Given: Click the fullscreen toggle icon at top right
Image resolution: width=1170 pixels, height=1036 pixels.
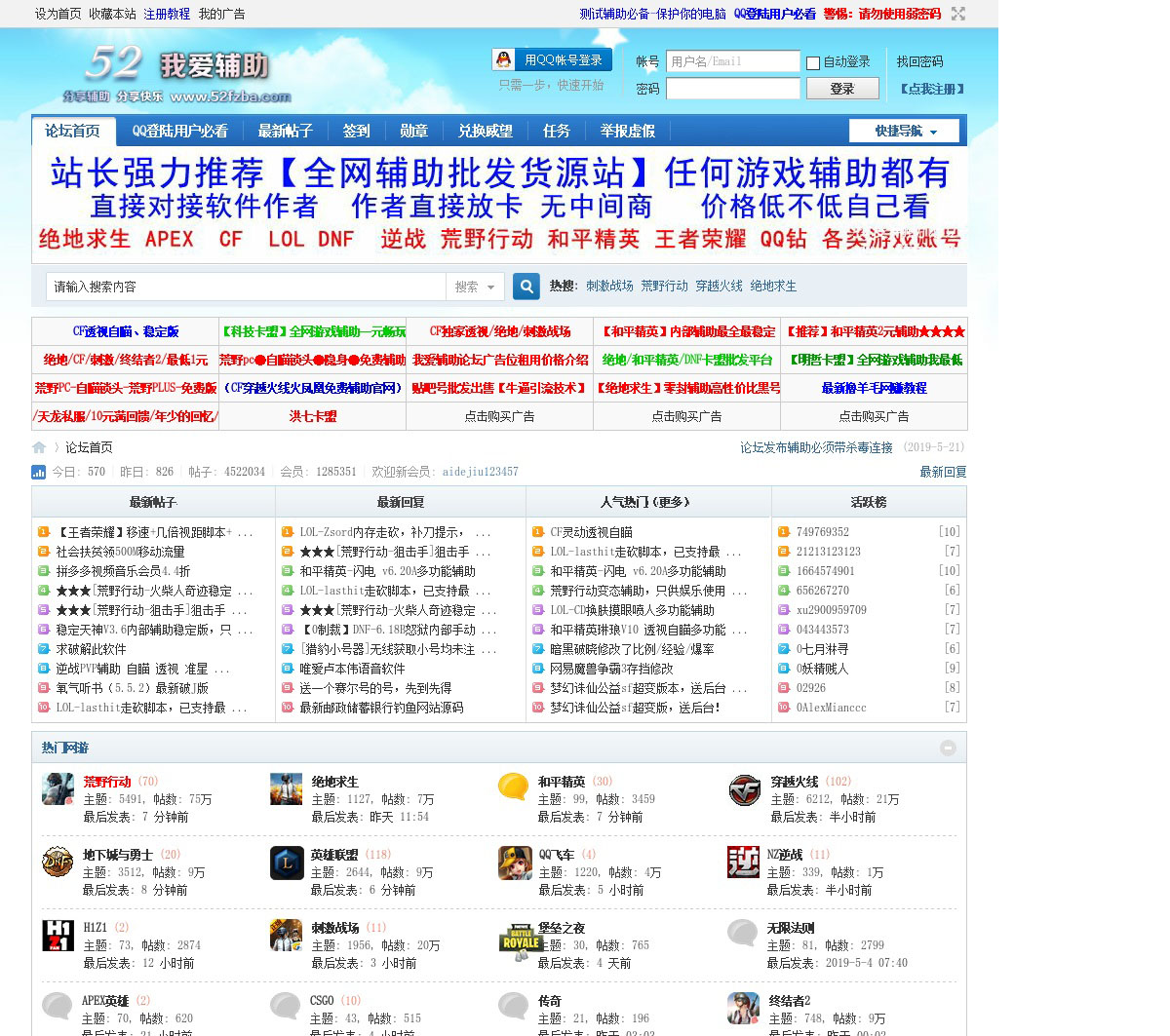Looking at the screenshot, I should (958, 14).
